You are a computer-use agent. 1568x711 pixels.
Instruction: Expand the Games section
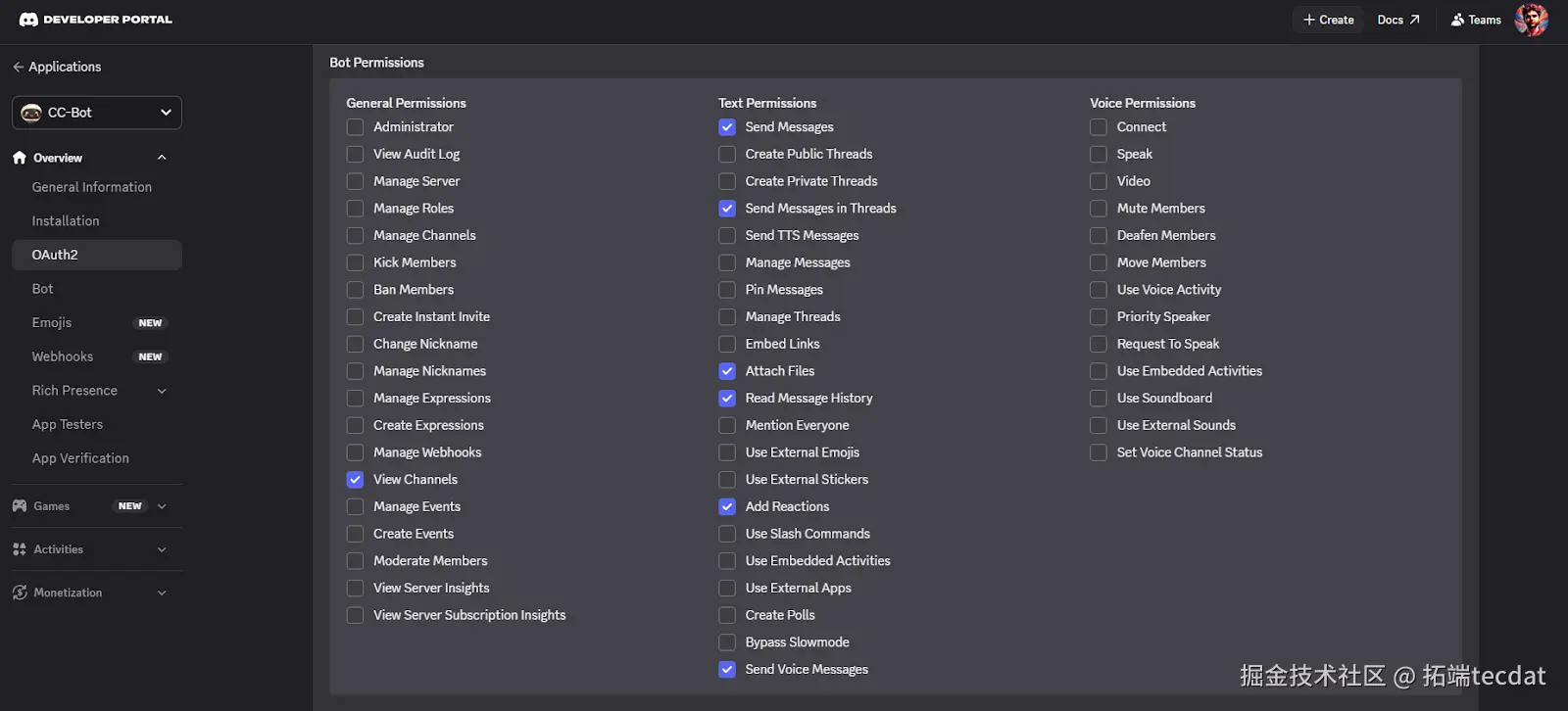point(162,506)
